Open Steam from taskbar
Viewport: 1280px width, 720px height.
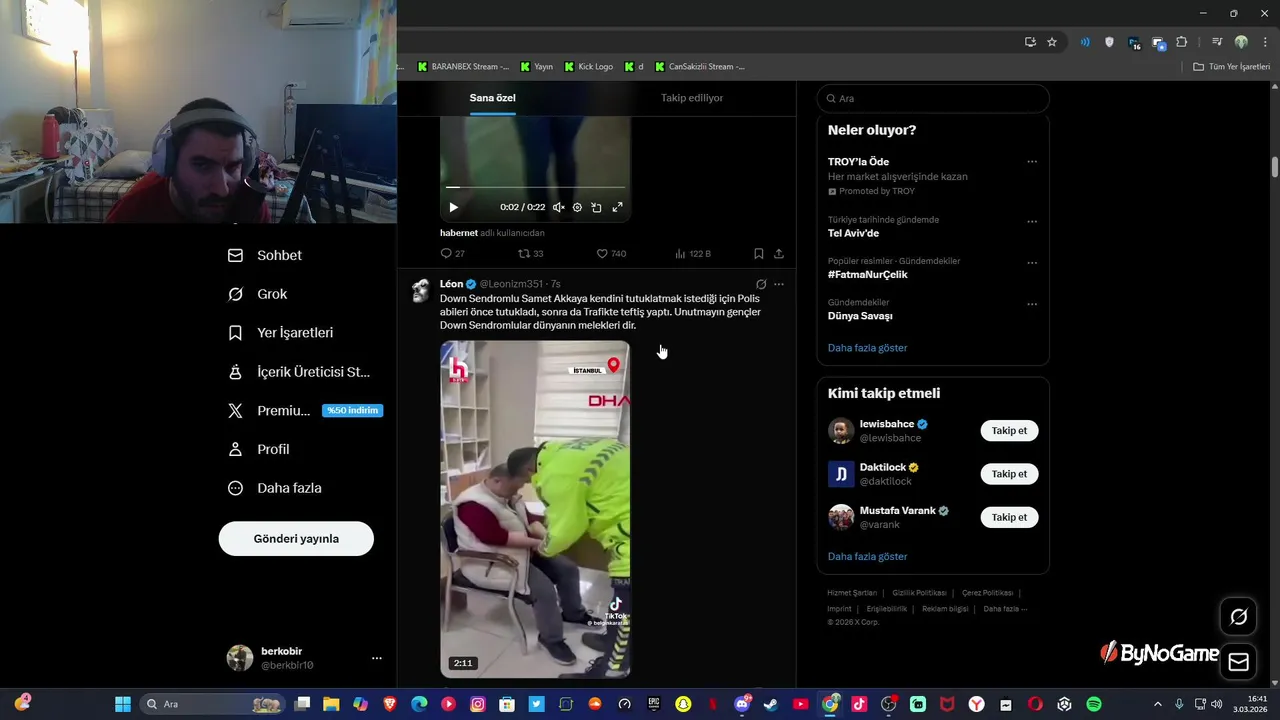point(771,704)
